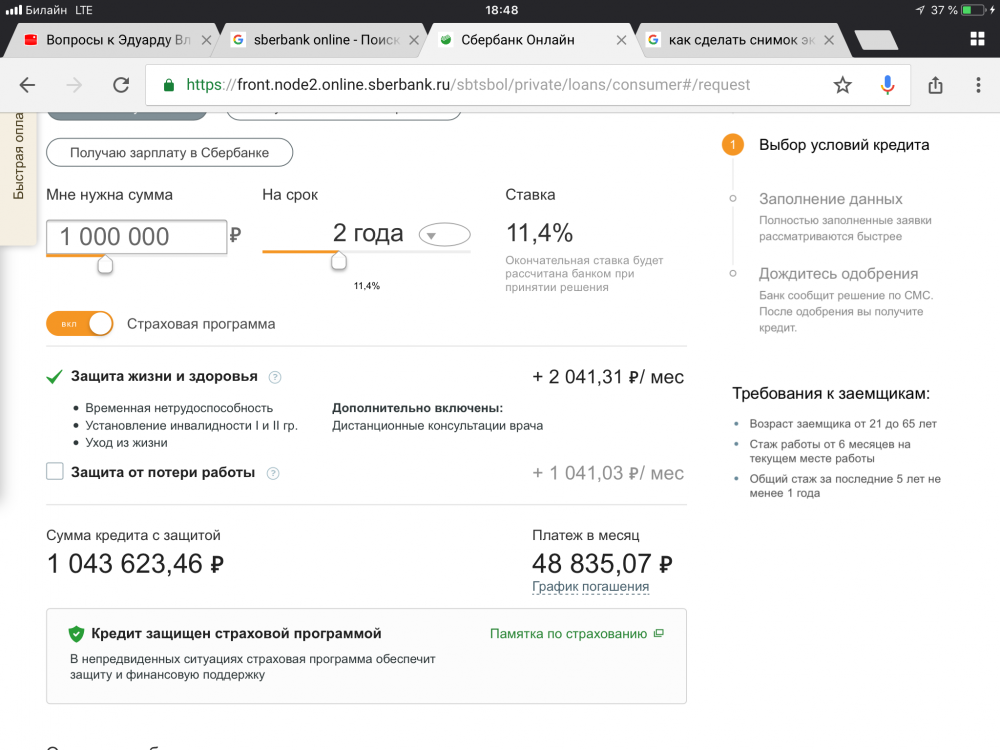
Task: Select 'Получаю зарплату в Сбербанке' button
Action: [x=170, y=152]
